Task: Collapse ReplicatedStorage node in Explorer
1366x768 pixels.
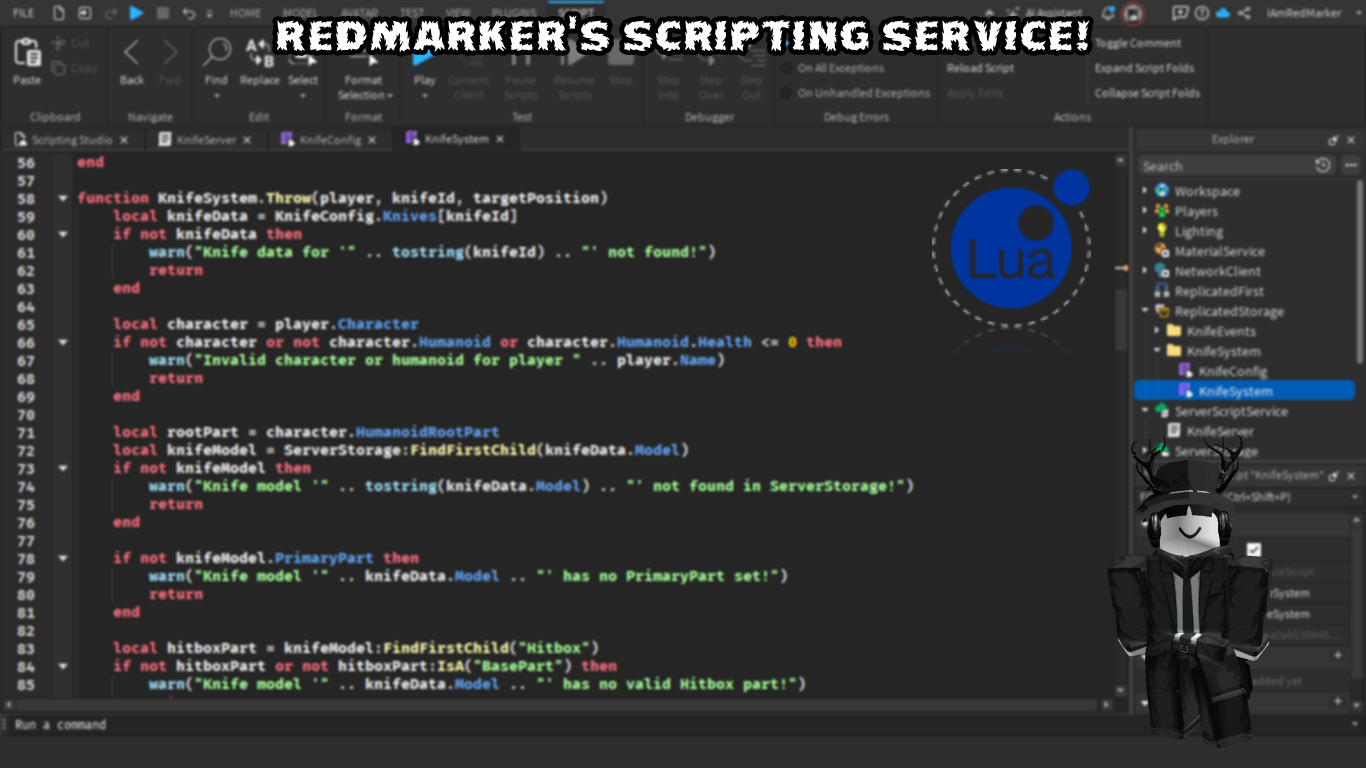Action: click(1146, 311)
